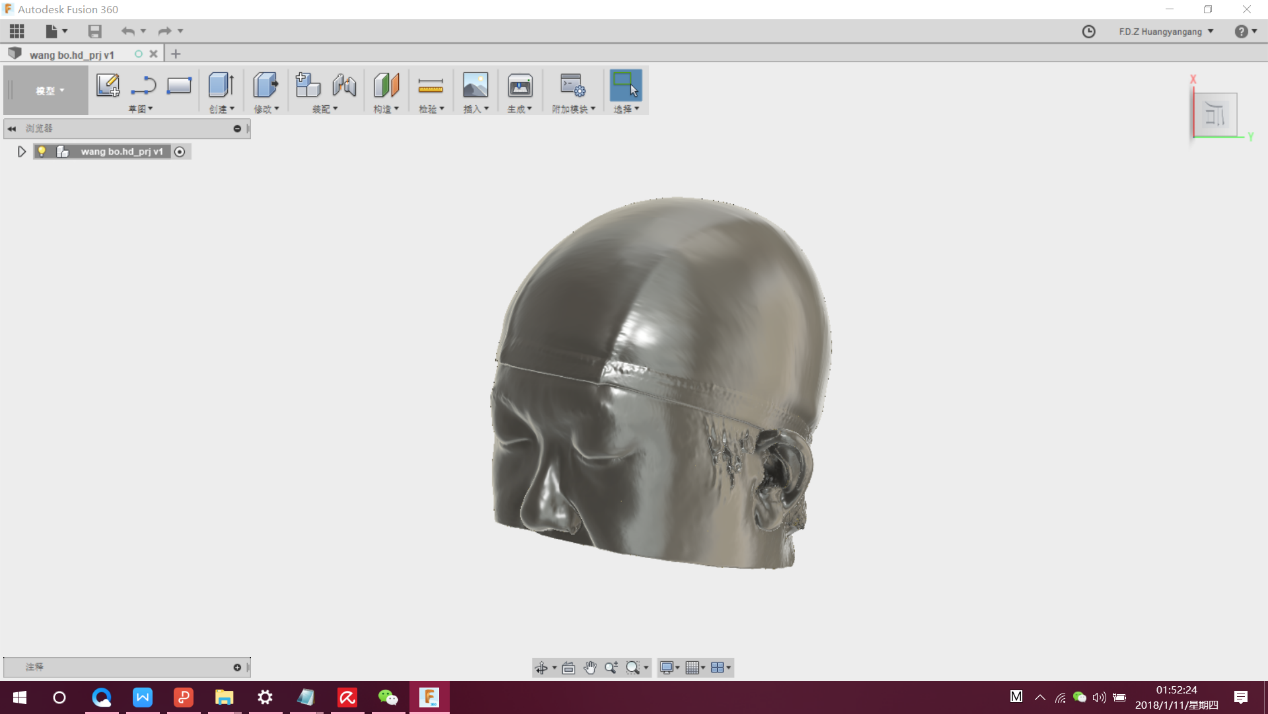Open the job status clock icon
Image resolution: width=1268 pixels, height=714 pixels.
(1089, 31)
